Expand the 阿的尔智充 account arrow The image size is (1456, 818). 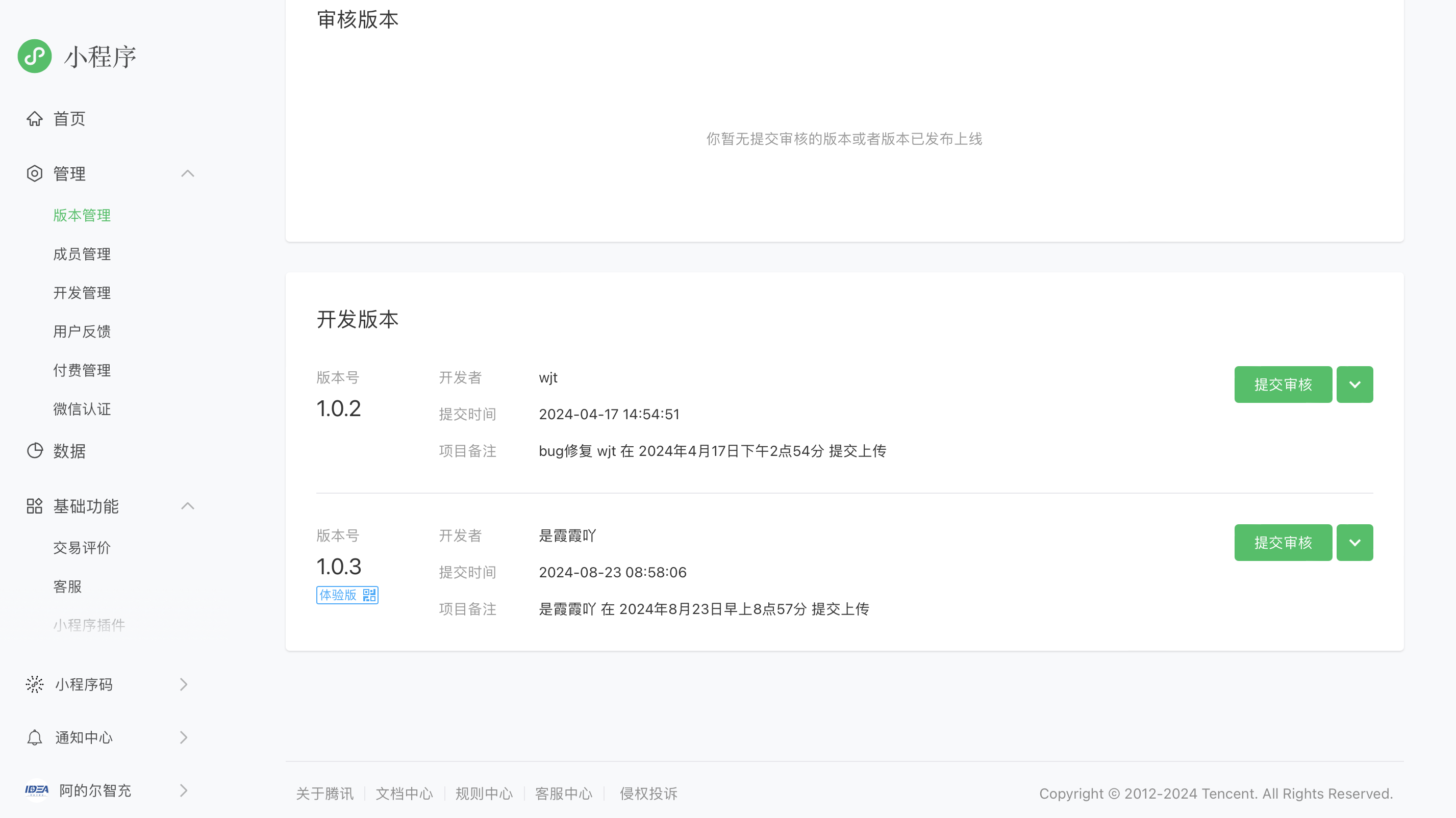184,790
